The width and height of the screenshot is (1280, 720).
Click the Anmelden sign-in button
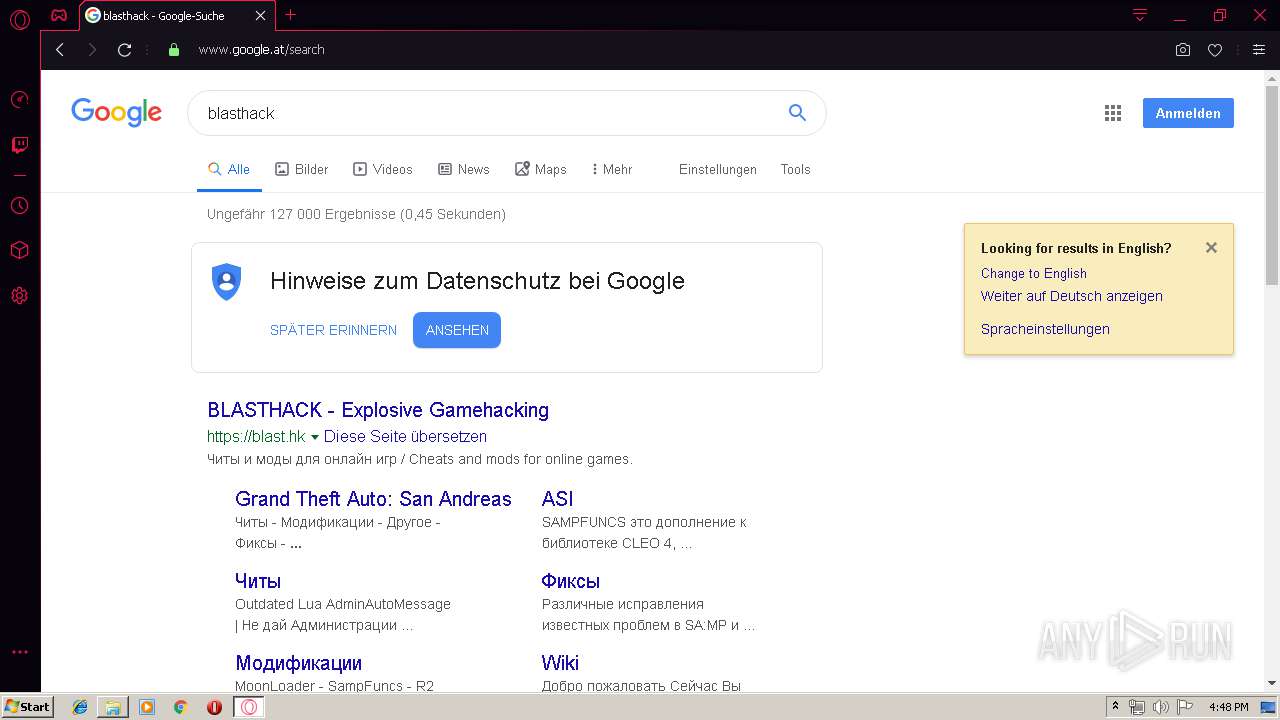(x=1188, y=113)
